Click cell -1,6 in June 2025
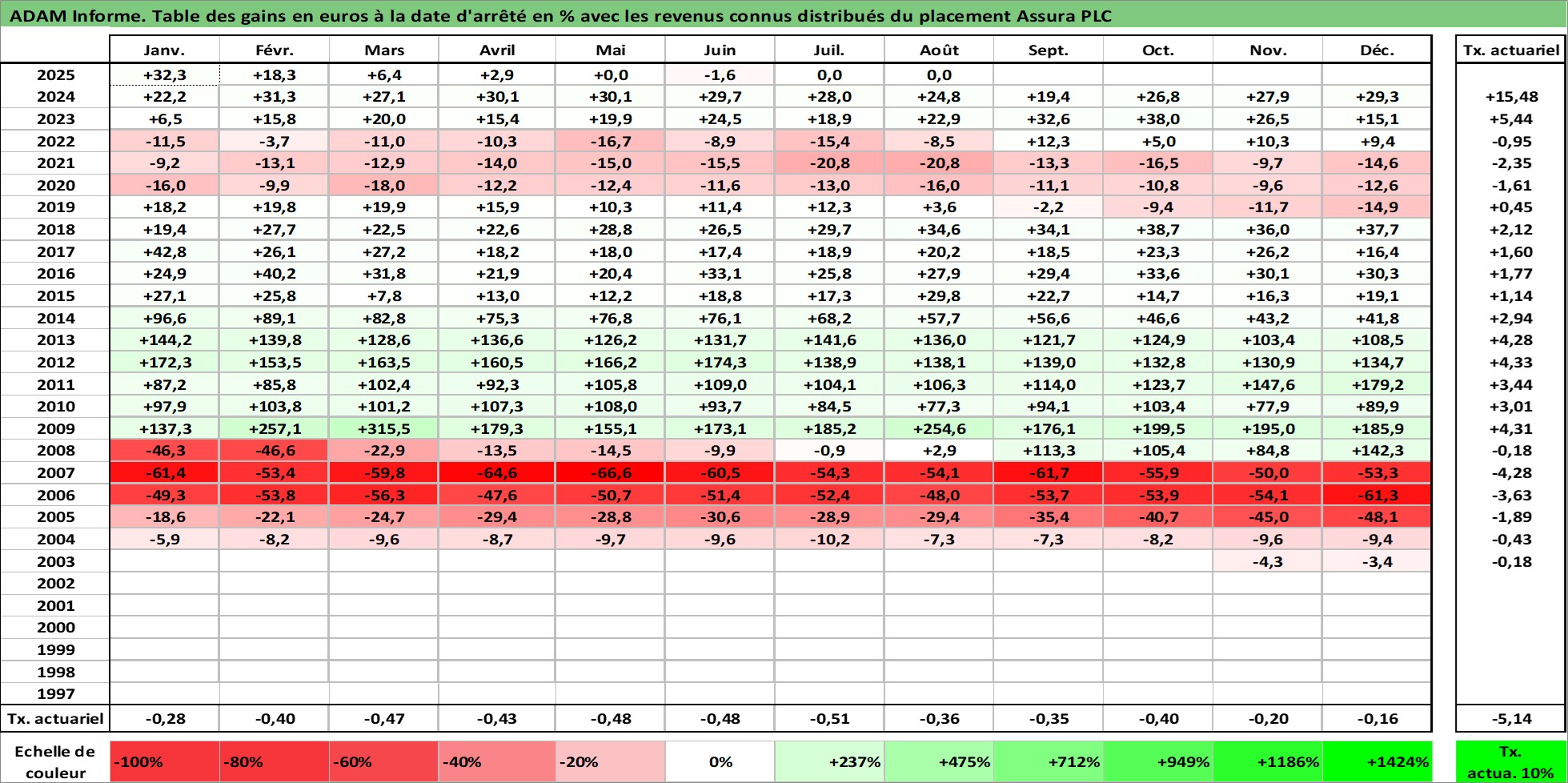Viewport: 1568px width, 783px height. click(x=720, y=74)
